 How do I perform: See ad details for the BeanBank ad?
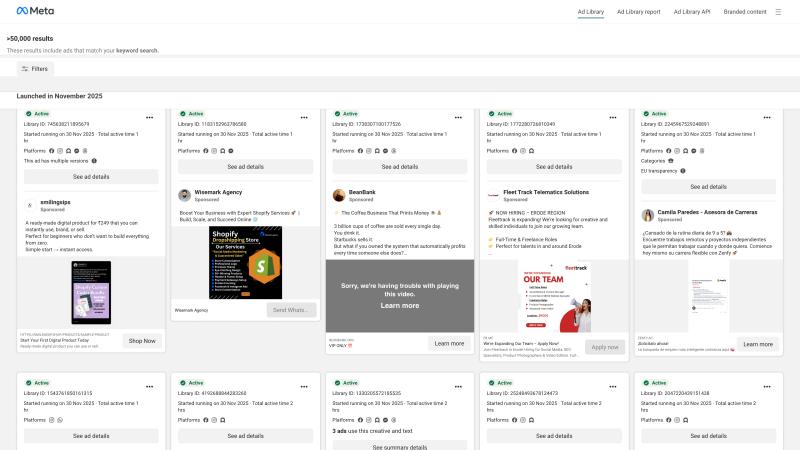point(399,167)
